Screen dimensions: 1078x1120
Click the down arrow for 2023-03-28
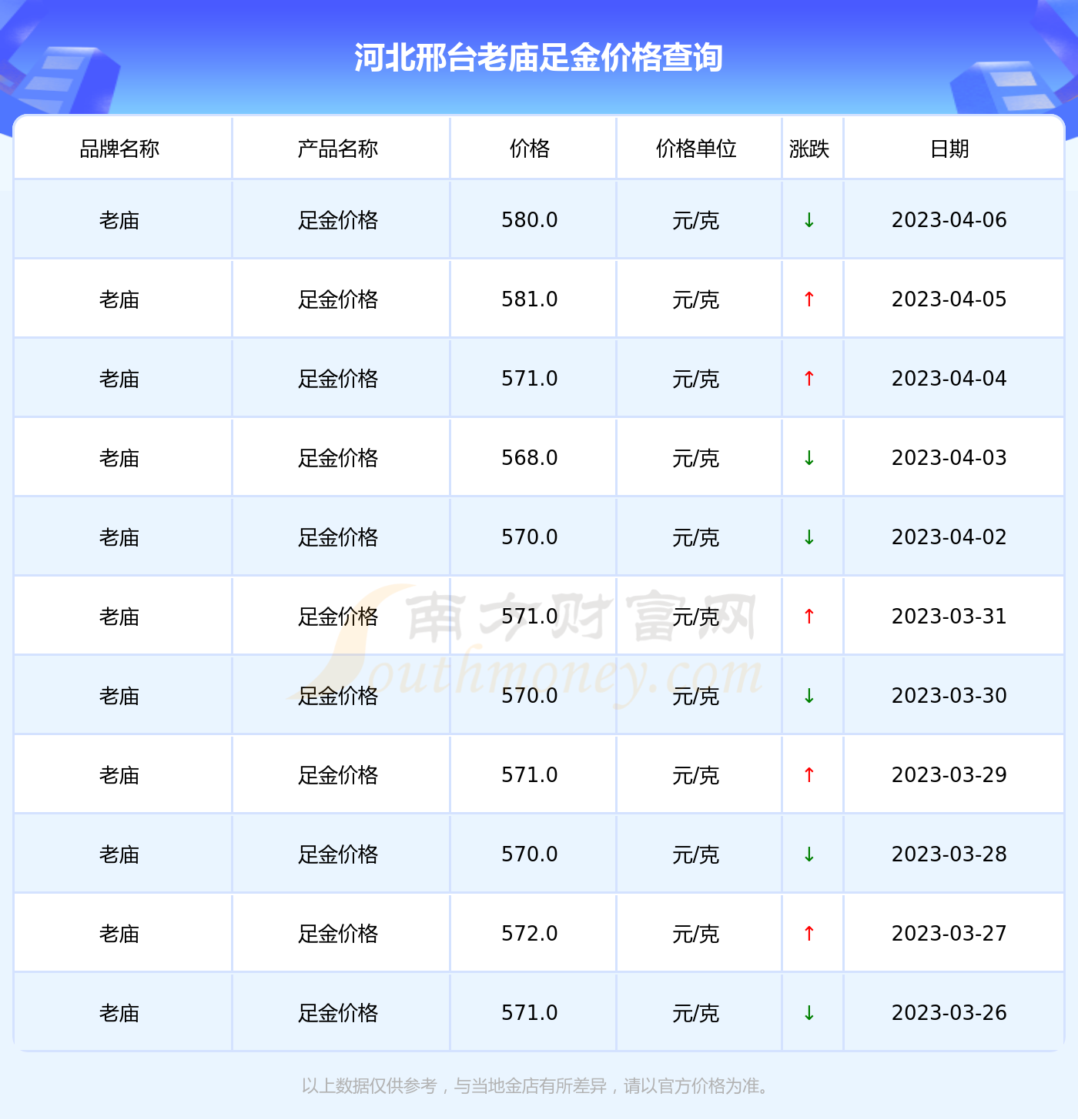pos(809,854)
